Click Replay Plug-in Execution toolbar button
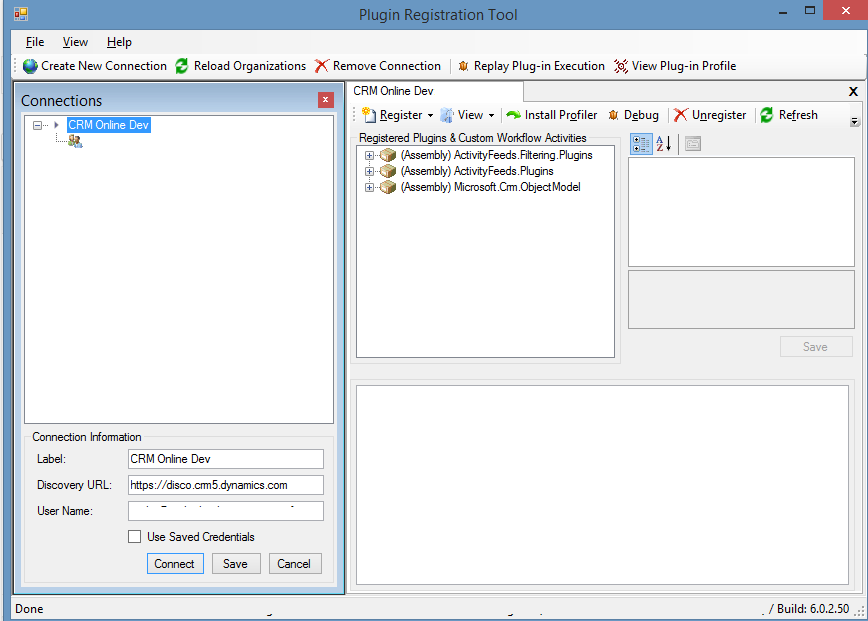 (x=531, y=66)
